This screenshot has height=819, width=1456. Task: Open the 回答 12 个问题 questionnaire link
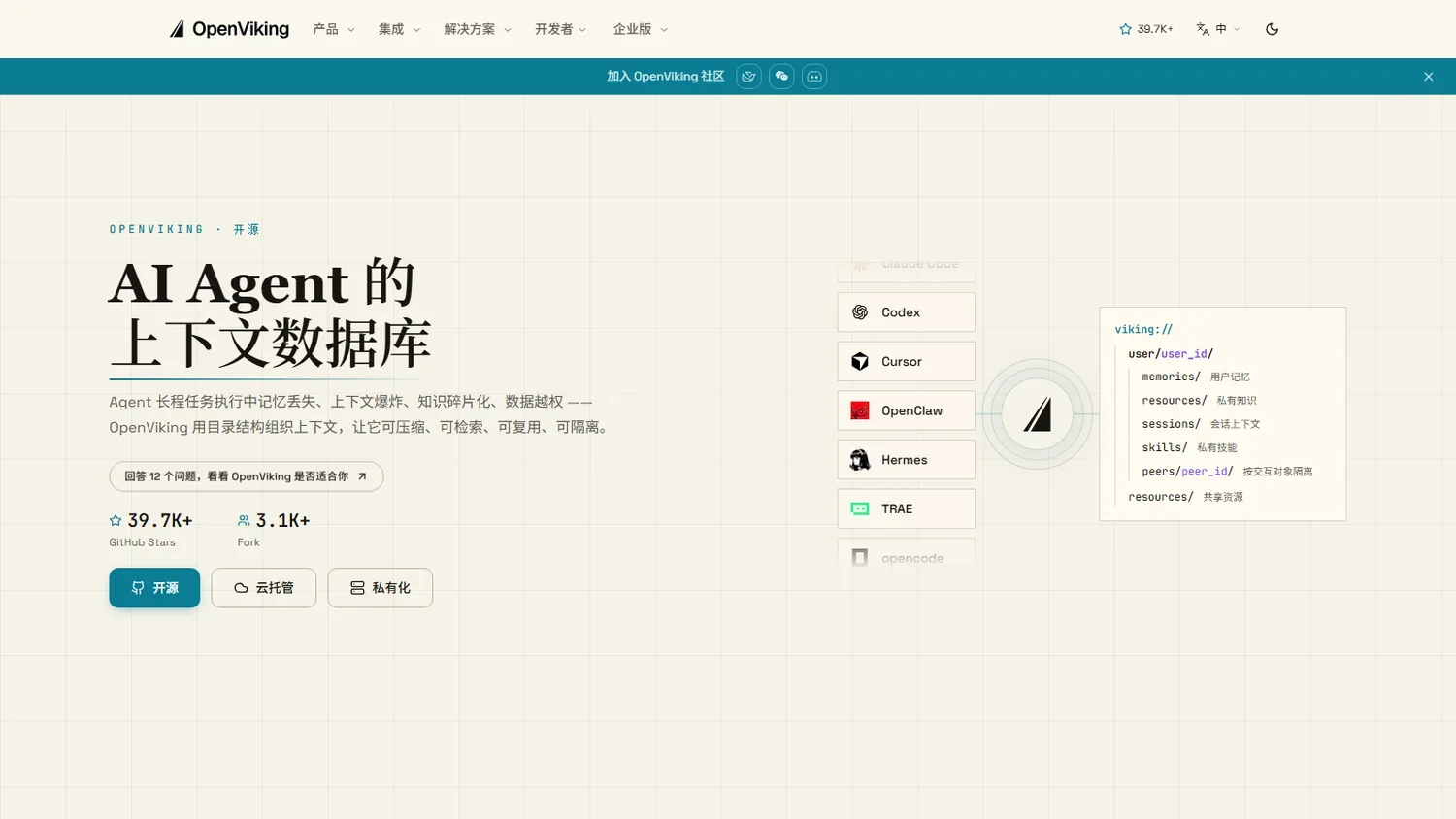click(247, 476)
